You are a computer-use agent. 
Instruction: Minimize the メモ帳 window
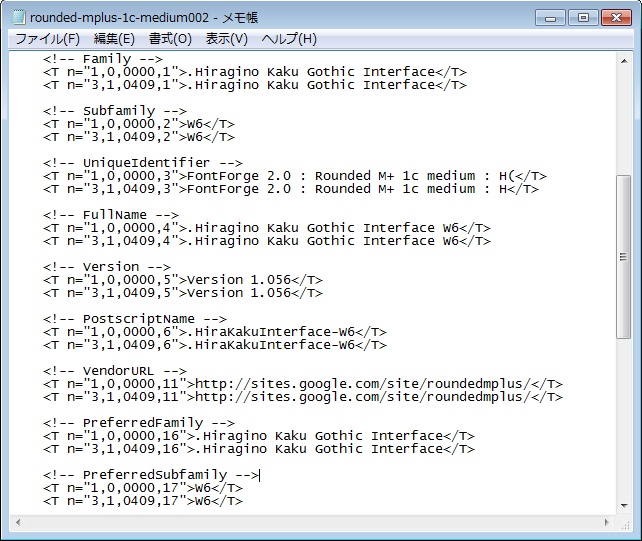[550, 18]
